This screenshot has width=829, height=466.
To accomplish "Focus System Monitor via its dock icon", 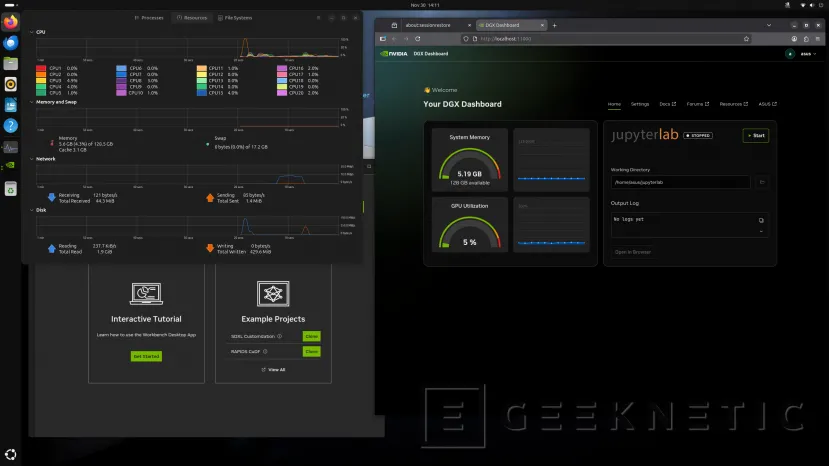I will tap(11, 148).
